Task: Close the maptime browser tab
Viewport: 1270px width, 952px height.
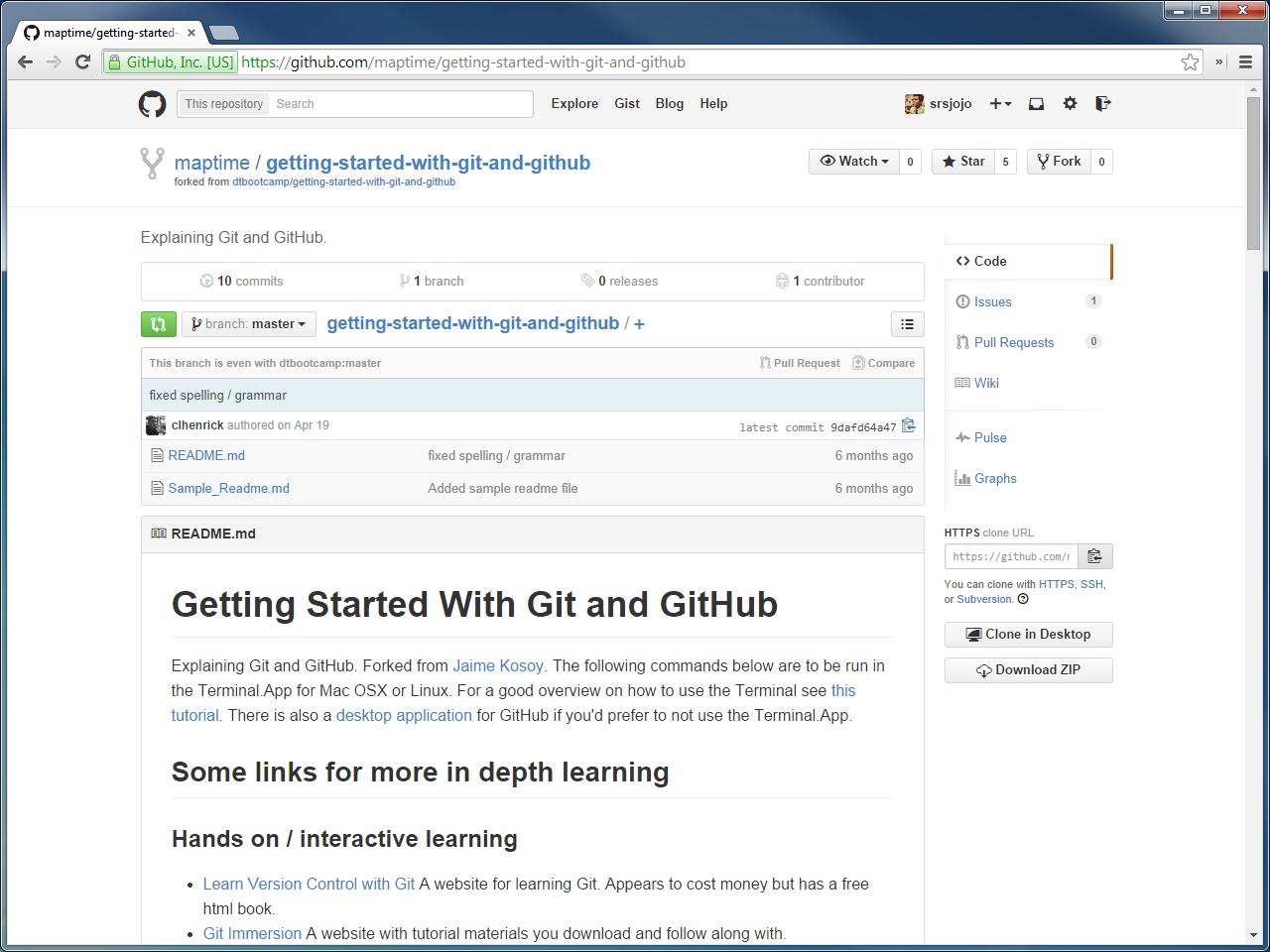Action: (x=191, y=33)
